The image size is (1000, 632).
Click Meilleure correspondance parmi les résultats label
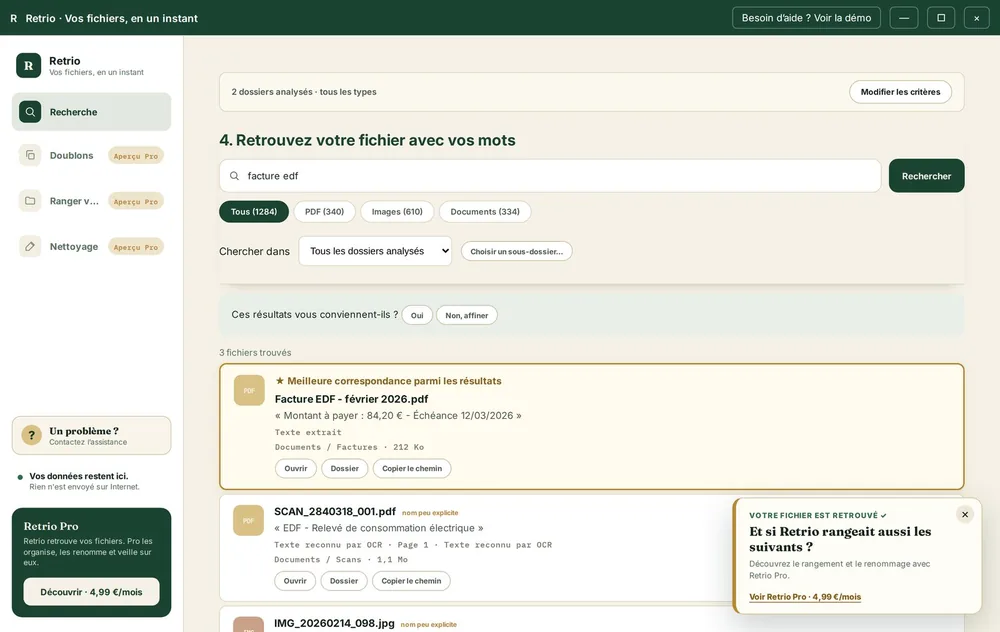click(388, 381)
